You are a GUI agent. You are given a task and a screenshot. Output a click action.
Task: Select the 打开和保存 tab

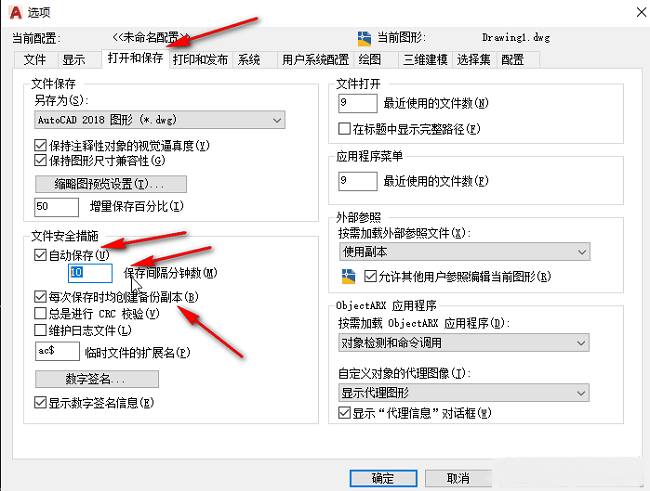tap(135, 58)
